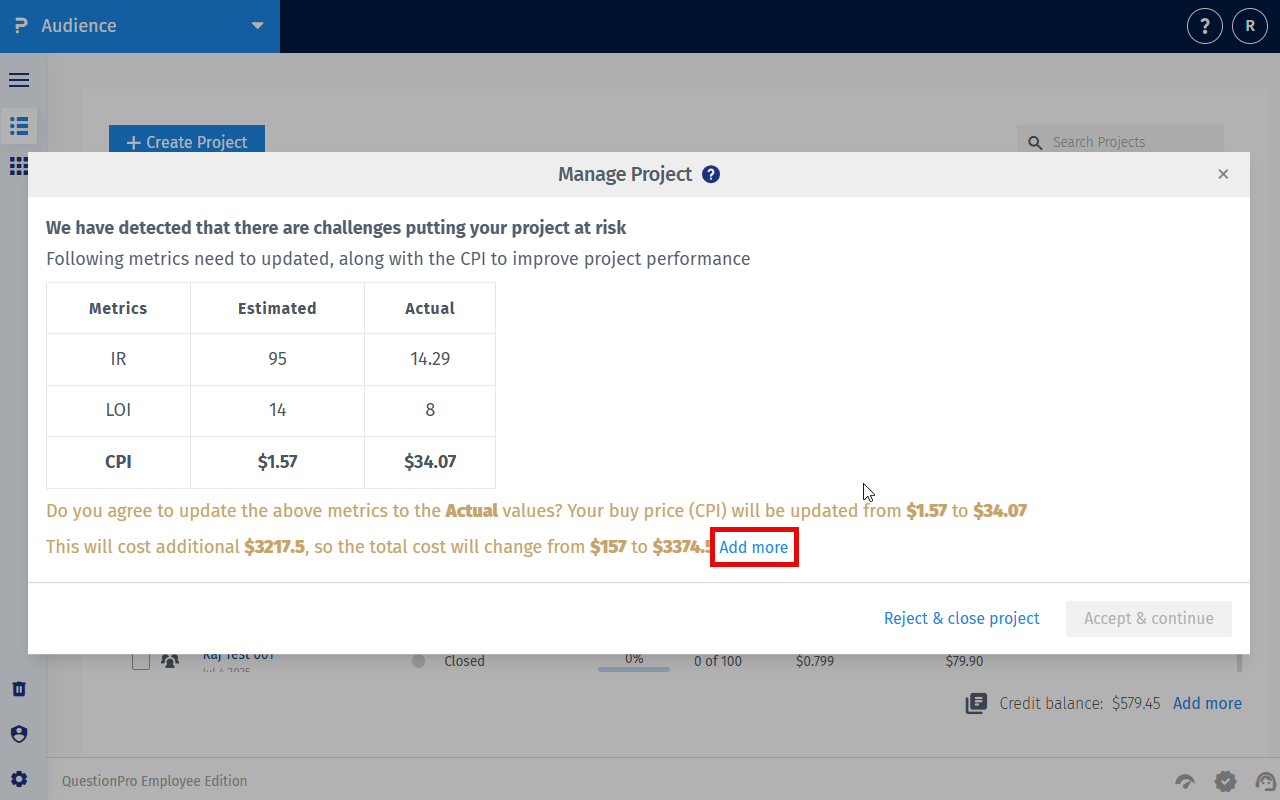Click the credit balance book icon
The width and height of the screenshot is (1280, 800).
[975, 703]
